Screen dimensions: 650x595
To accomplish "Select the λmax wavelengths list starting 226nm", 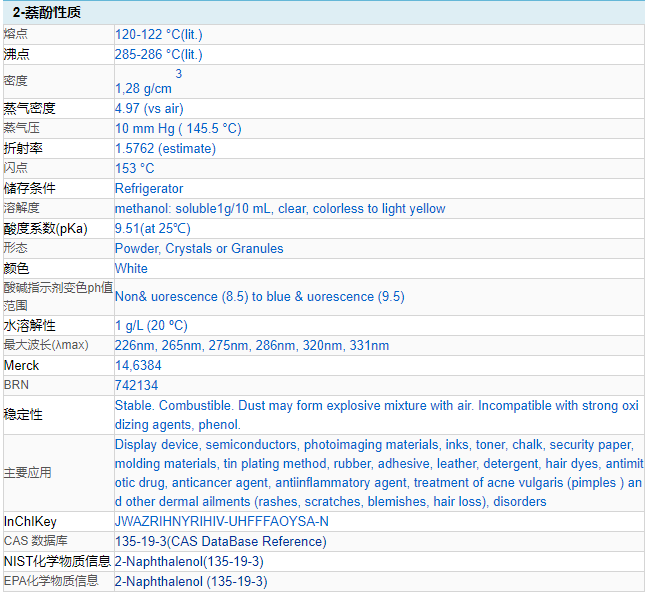I will coord(252,345).
